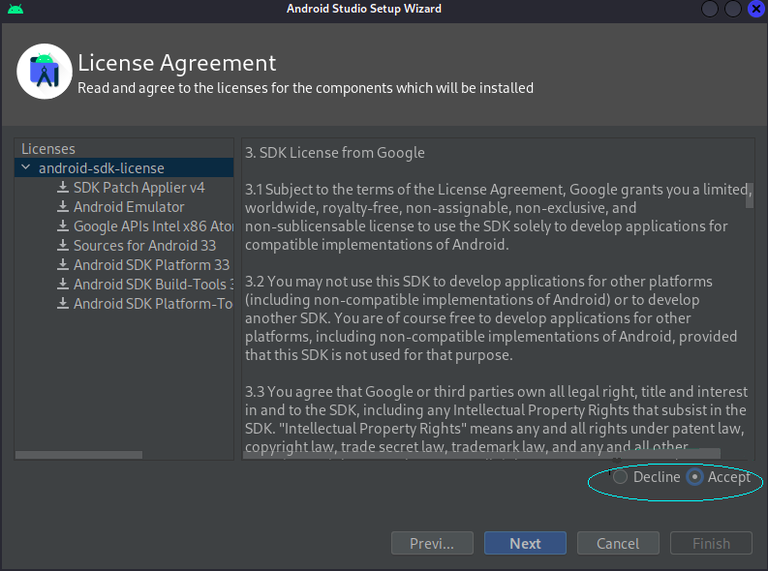Collapse the android-sdk-license tree node
This screenshot has width=768, height=571.
pos(26,169)
